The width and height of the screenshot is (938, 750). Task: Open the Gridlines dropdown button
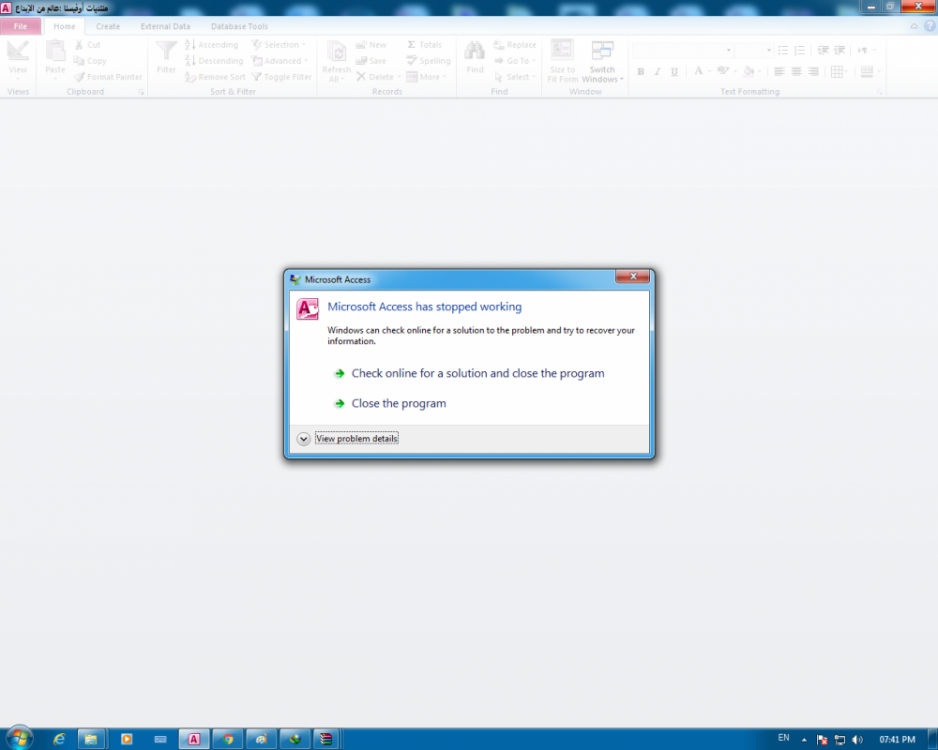point(839,72)
